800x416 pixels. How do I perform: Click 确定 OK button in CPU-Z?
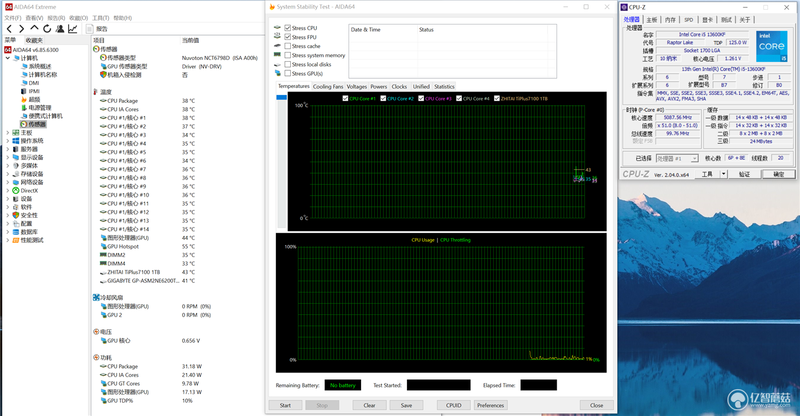pos(778,174)
